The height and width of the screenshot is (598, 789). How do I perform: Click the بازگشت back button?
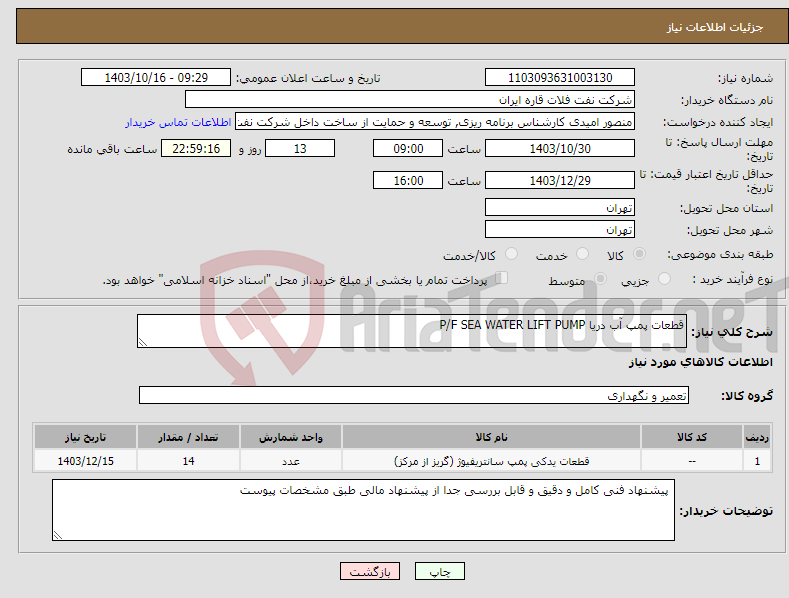click(370, 571)
